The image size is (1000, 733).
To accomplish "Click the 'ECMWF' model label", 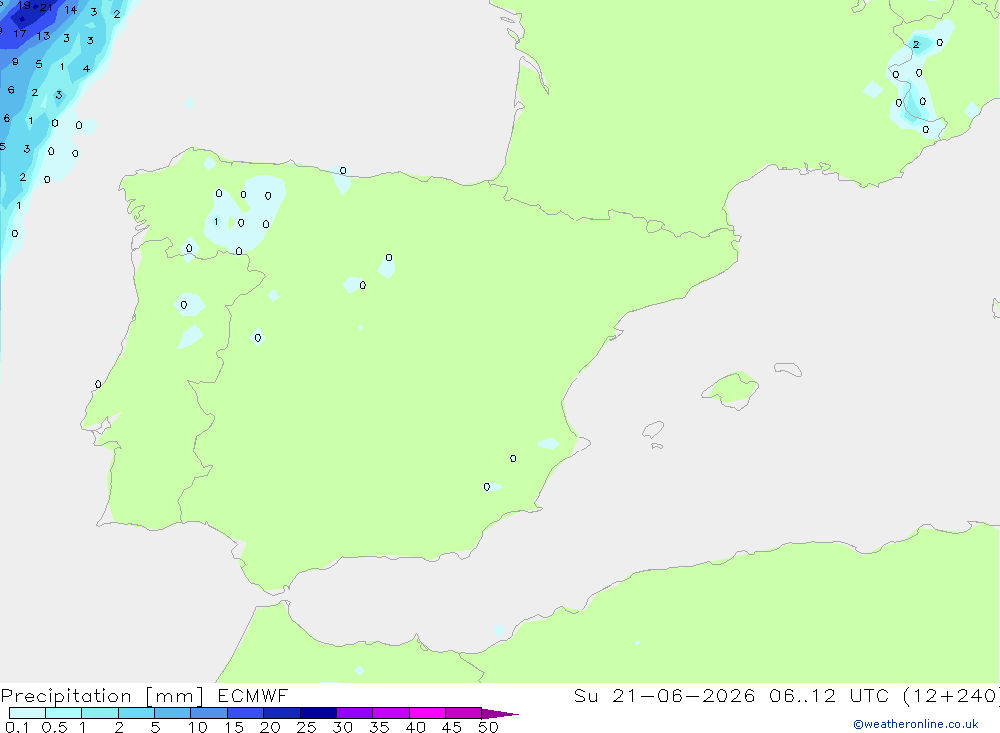I will [253, 696].
